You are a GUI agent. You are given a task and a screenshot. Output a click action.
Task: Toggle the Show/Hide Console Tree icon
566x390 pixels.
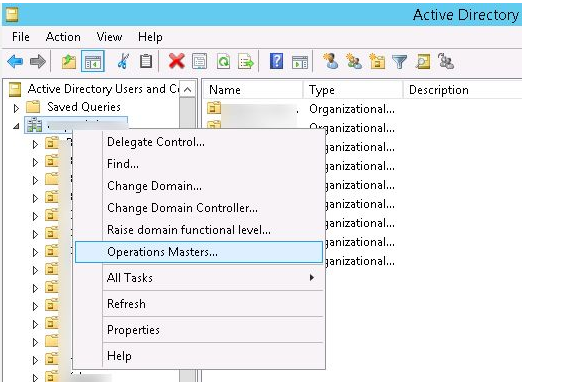[93, 61]
